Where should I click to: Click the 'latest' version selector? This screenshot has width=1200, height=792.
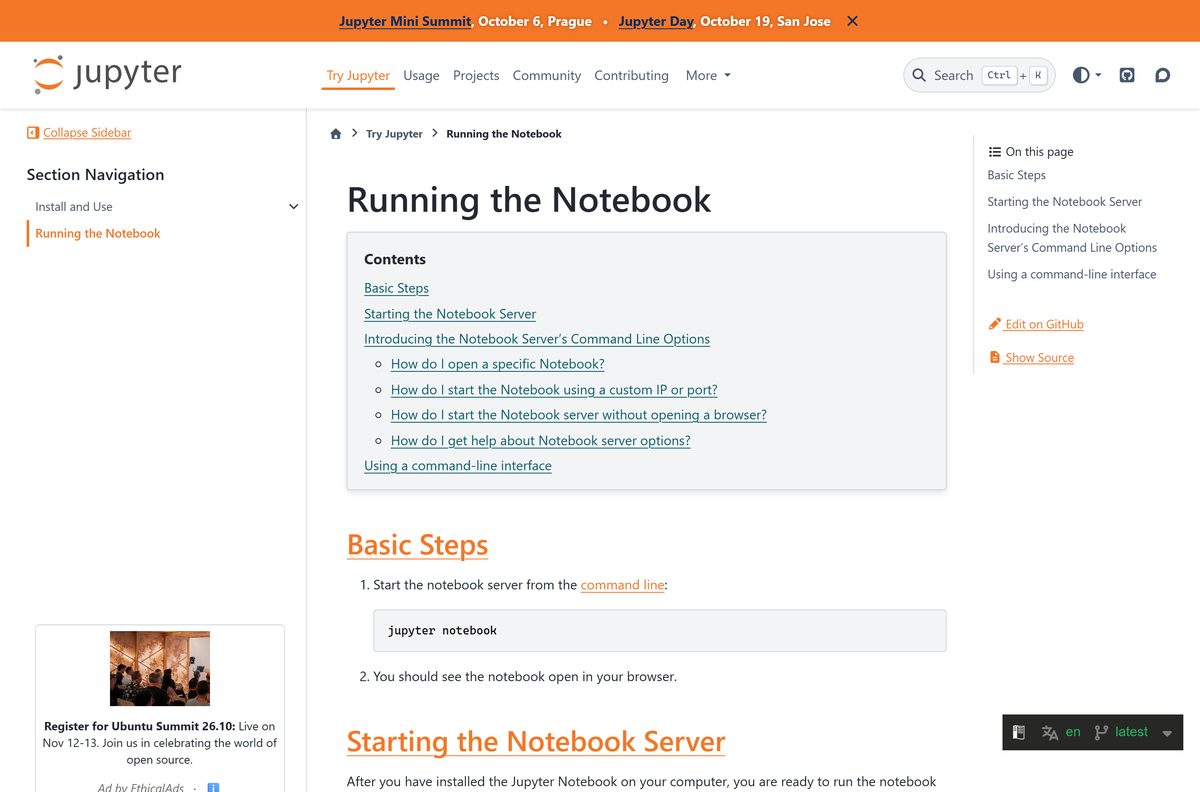(x=1131, y=732)
